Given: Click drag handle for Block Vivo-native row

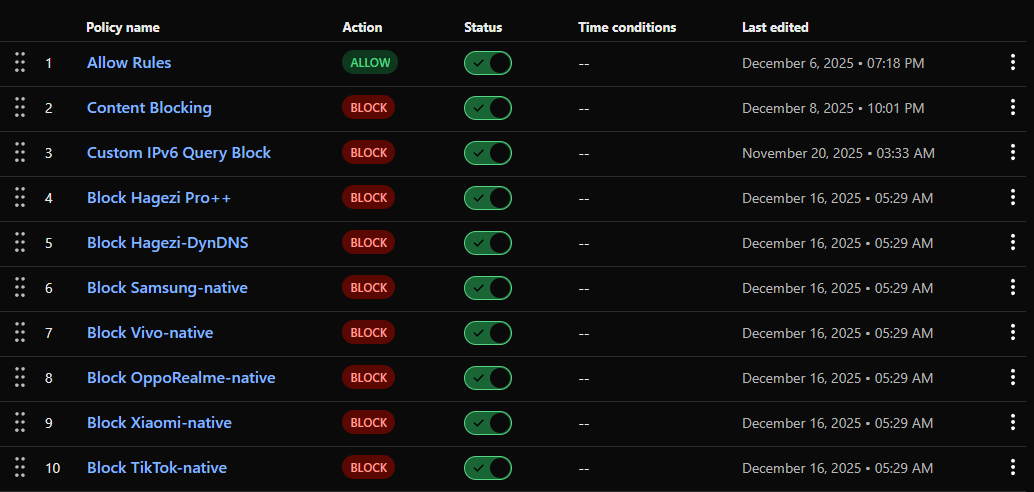Looking at the screenshot, I should [20, 333].
